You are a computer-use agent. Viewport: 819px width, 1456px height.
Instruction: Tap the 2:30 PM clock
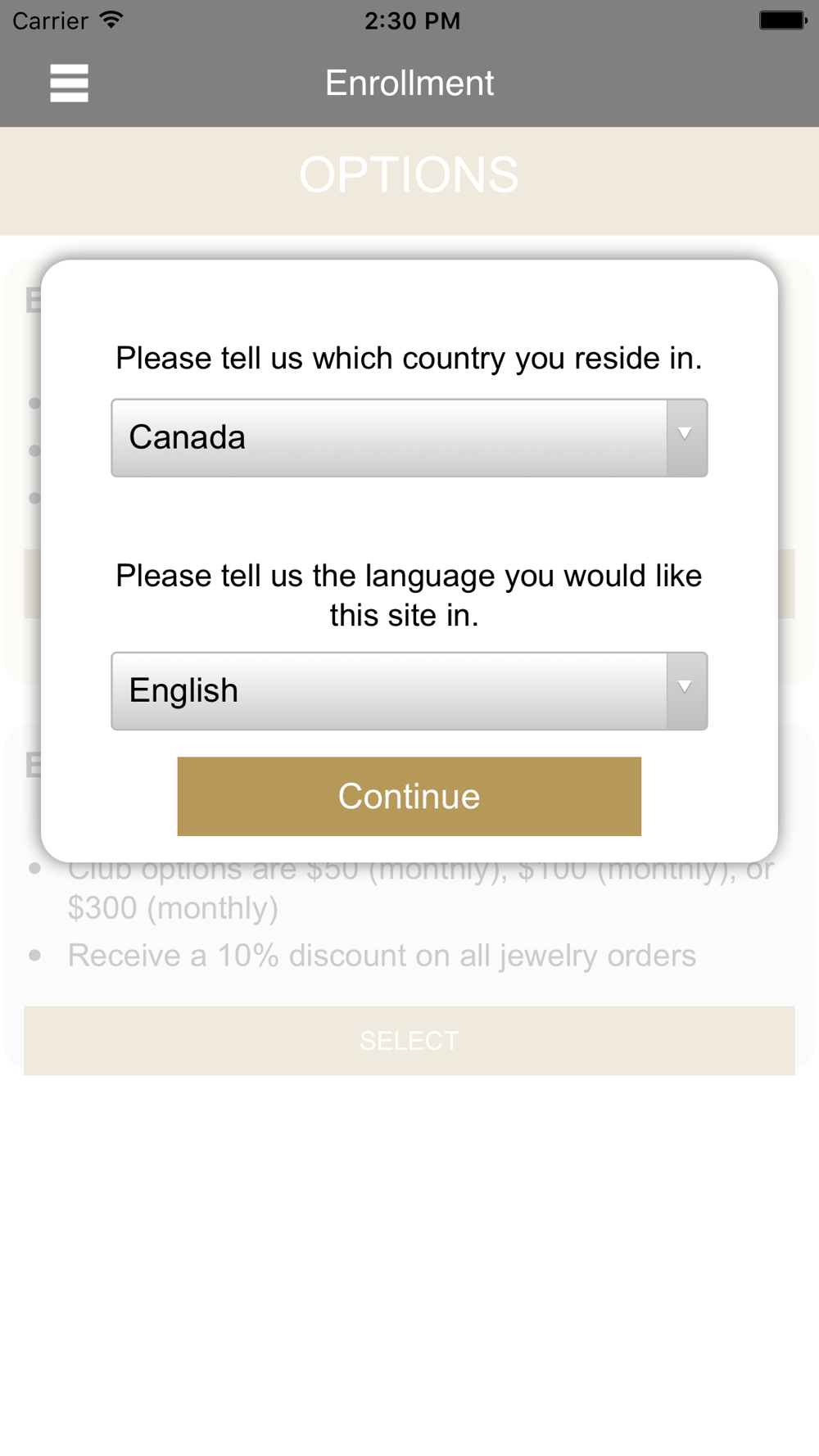coord(412,20)
